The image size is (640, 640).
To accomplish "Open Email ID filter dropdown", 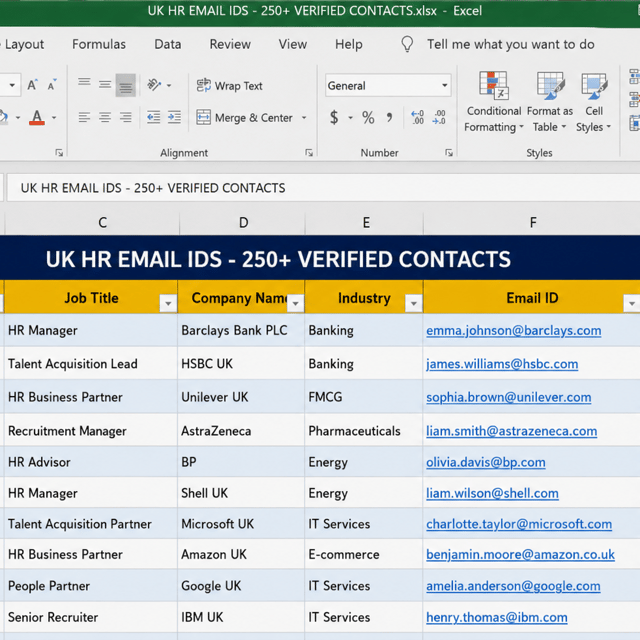I will pos(632,304).
